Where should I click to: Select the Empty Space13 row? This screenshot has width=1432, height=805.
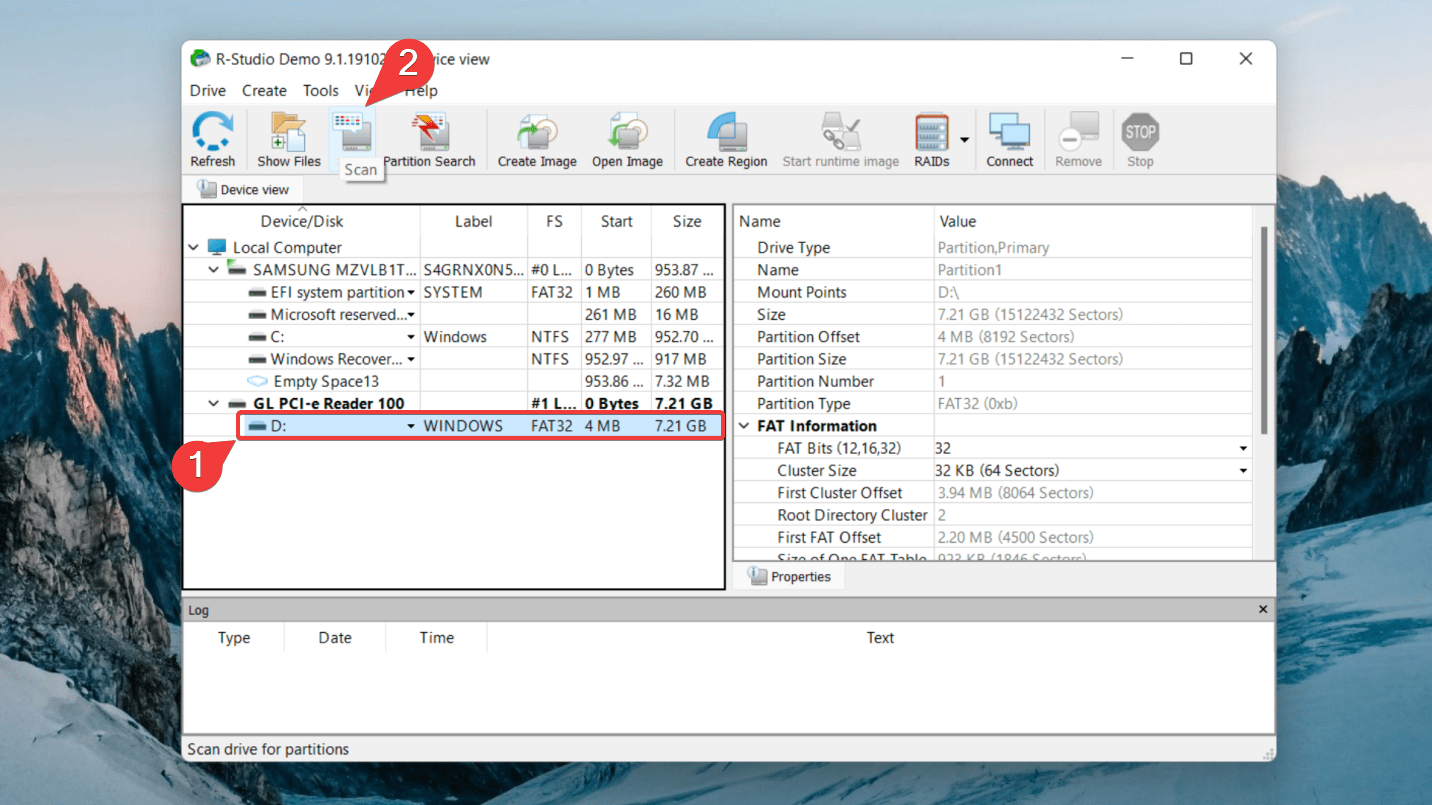(x=453, y=381)
